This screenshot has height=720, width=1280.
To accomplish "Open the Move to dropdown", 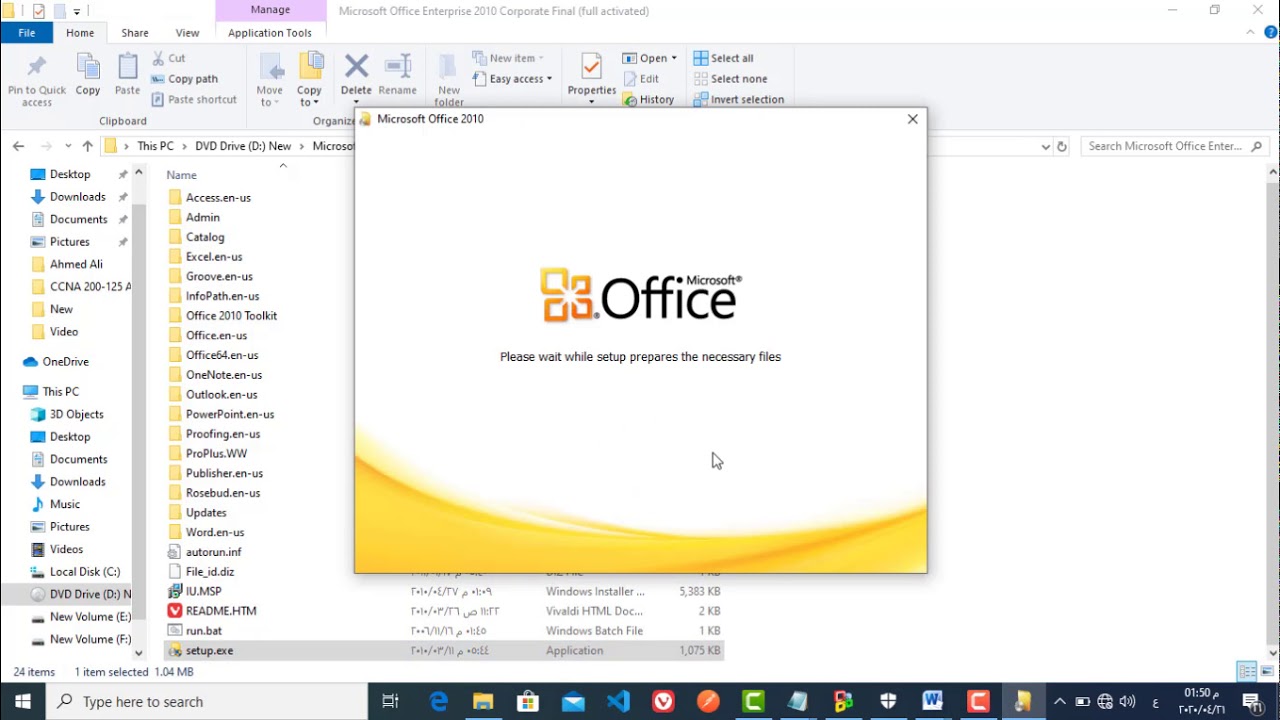I will [270, 96].
